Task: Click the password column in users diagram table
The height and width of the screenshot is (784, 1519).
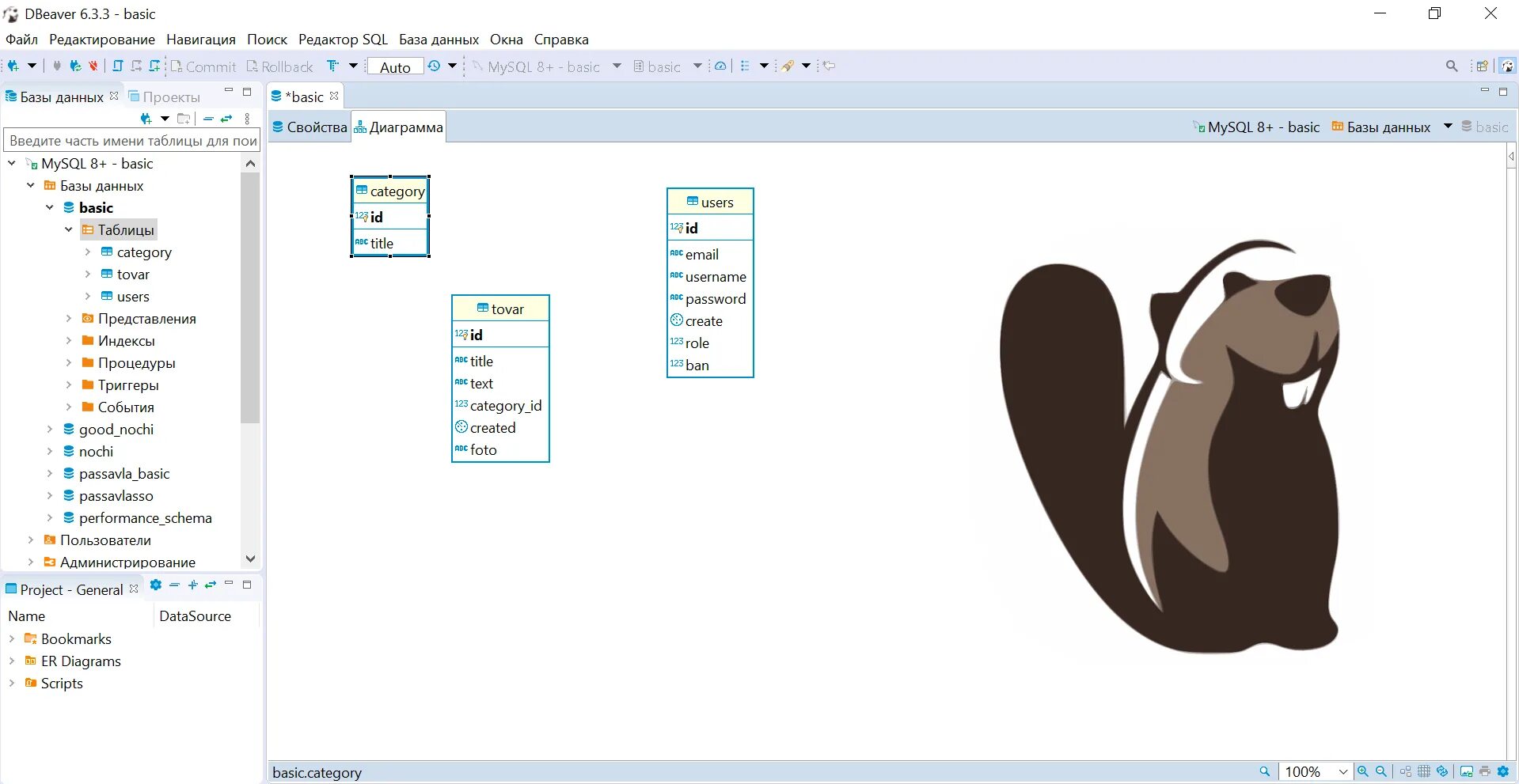Action: pyautogui.click(x=716, y=299)
